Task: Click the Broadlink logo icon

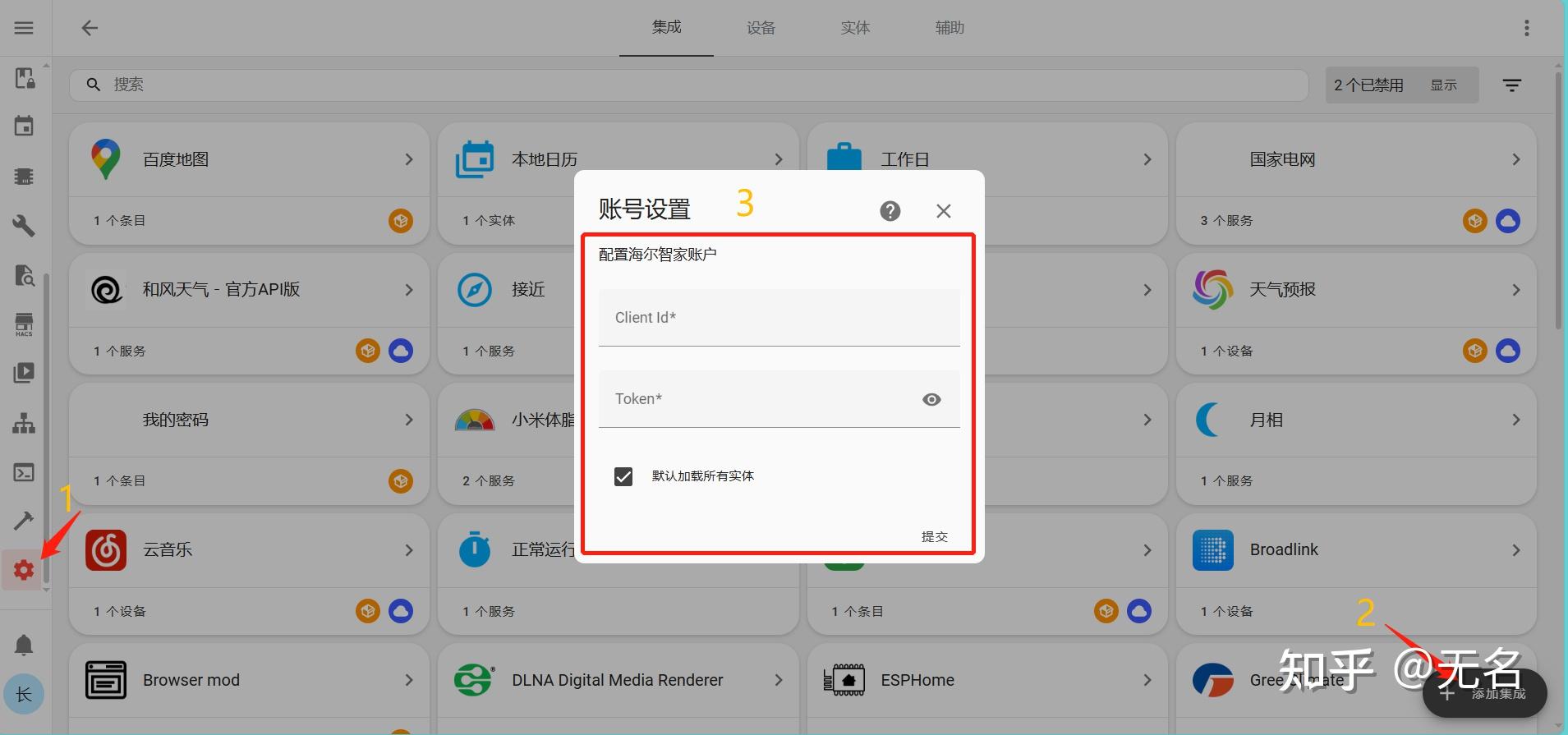Action: (x=1213, y=550)
